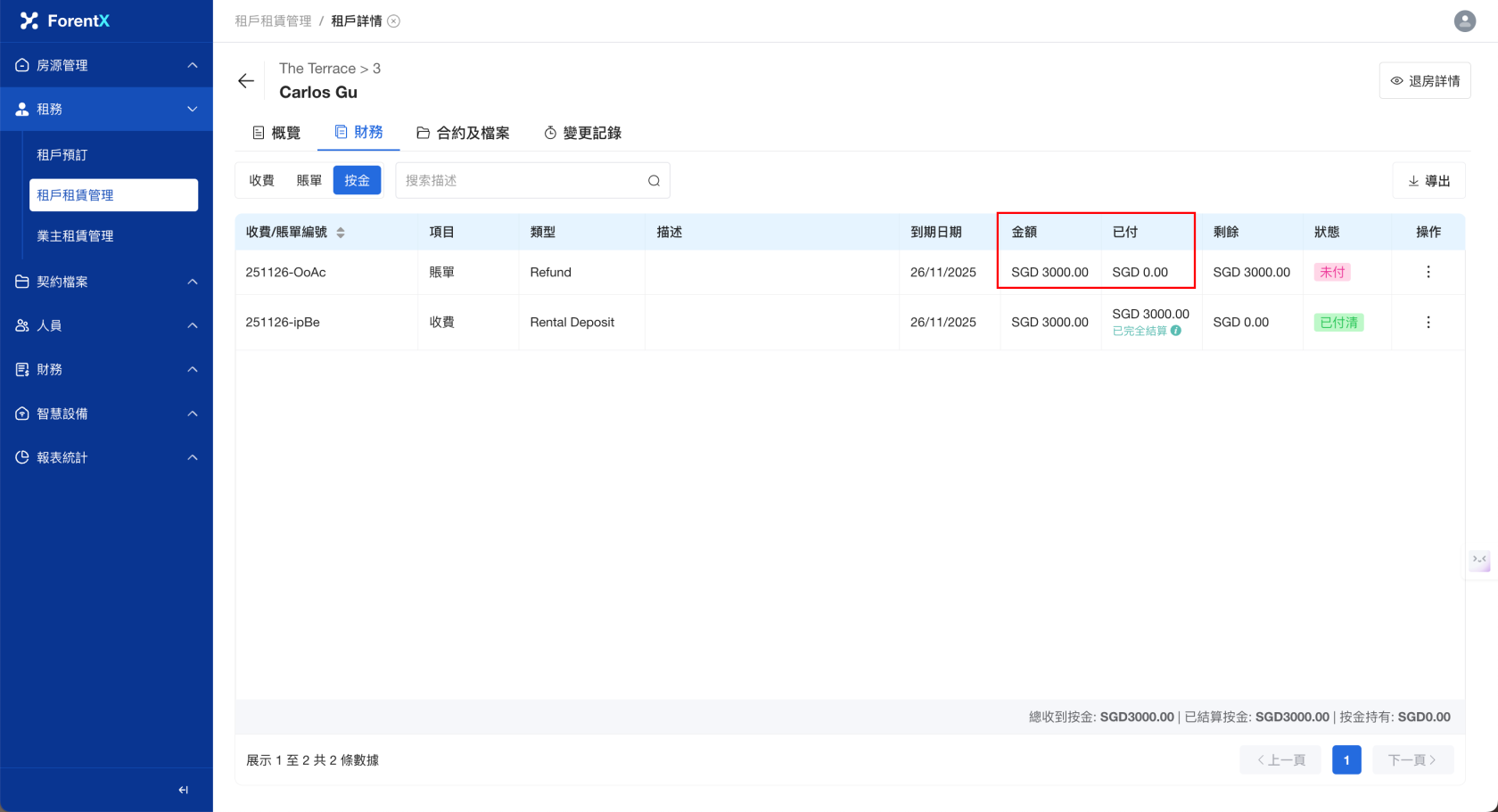Click the search magnifier icon
This screenshot has height=812, width=1498.
point(654,181)
